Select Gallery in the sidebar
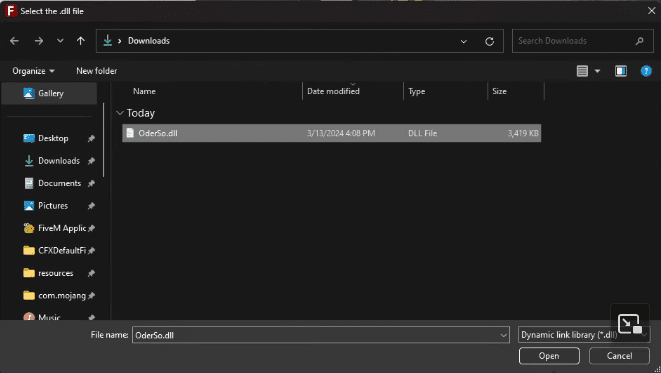 [x=49, y=93]
